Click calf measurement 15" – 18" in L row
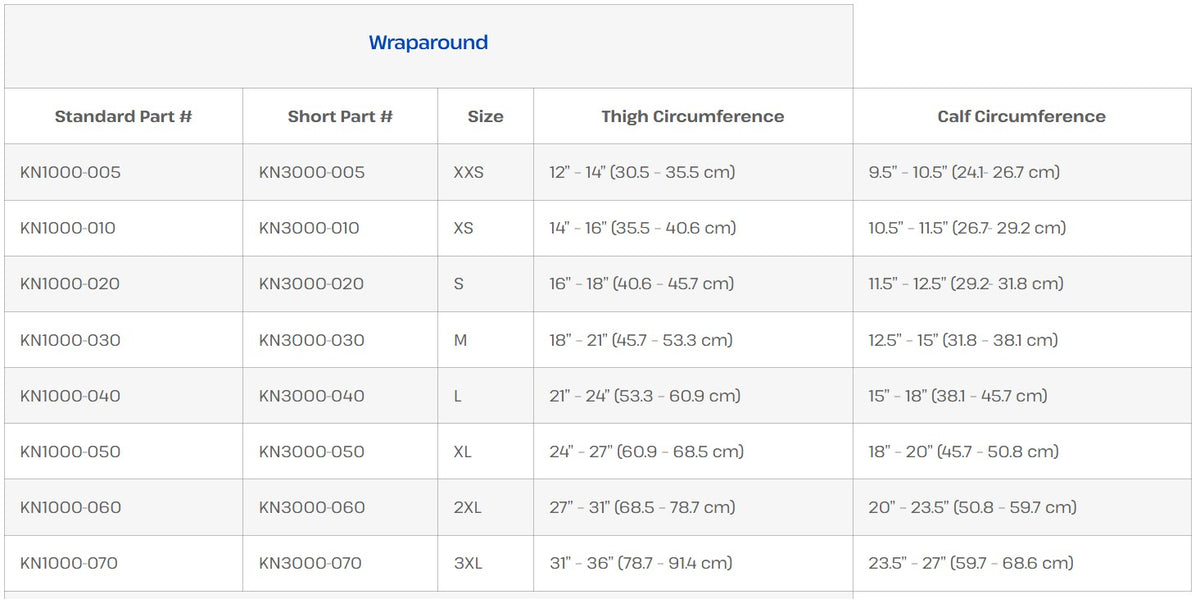Screen dimensions: 1200x599 [x=957, y=396]
